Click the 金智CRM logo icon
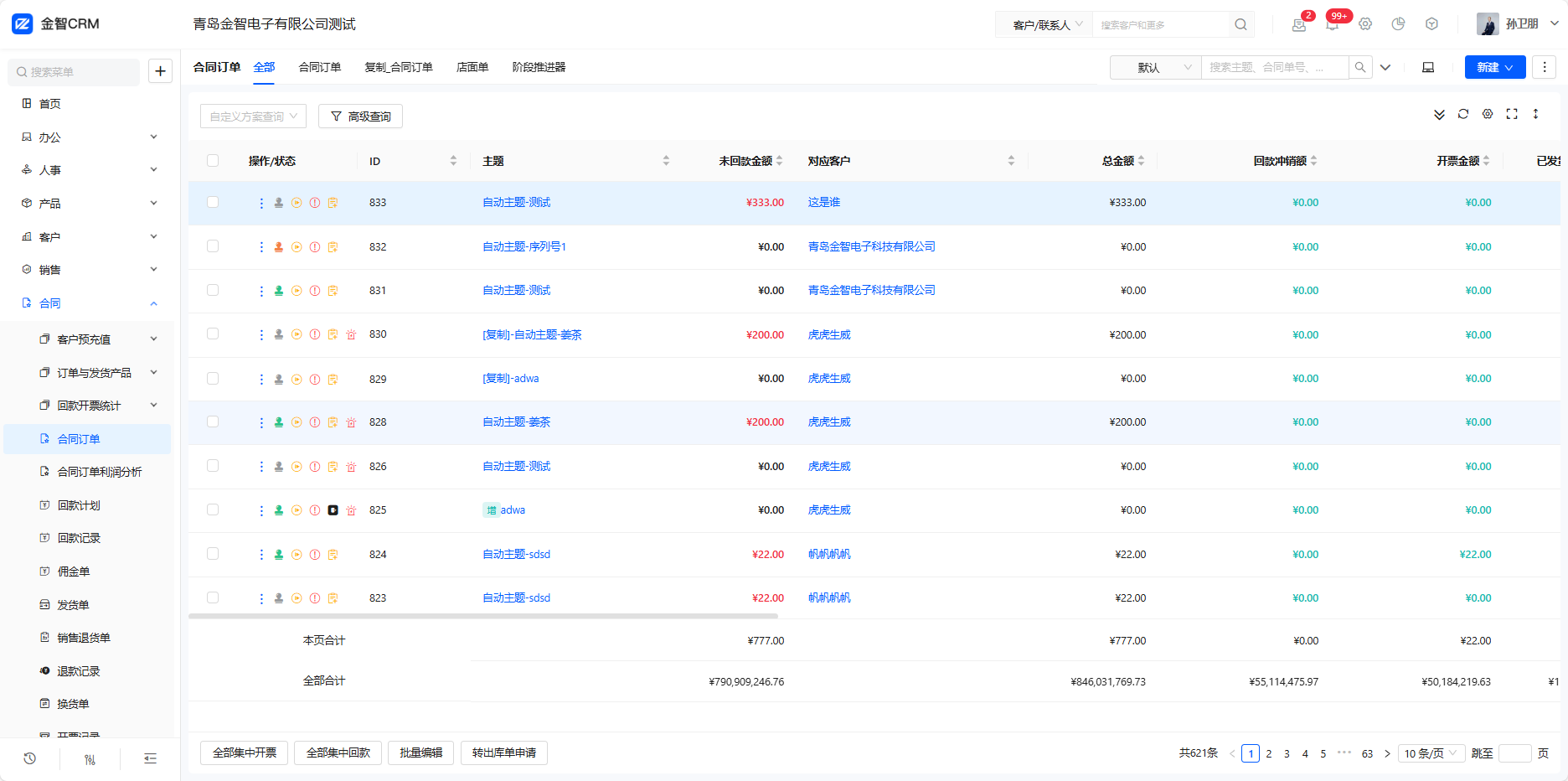Screen dimensions: 1568x781 click(x=23, y=23)
